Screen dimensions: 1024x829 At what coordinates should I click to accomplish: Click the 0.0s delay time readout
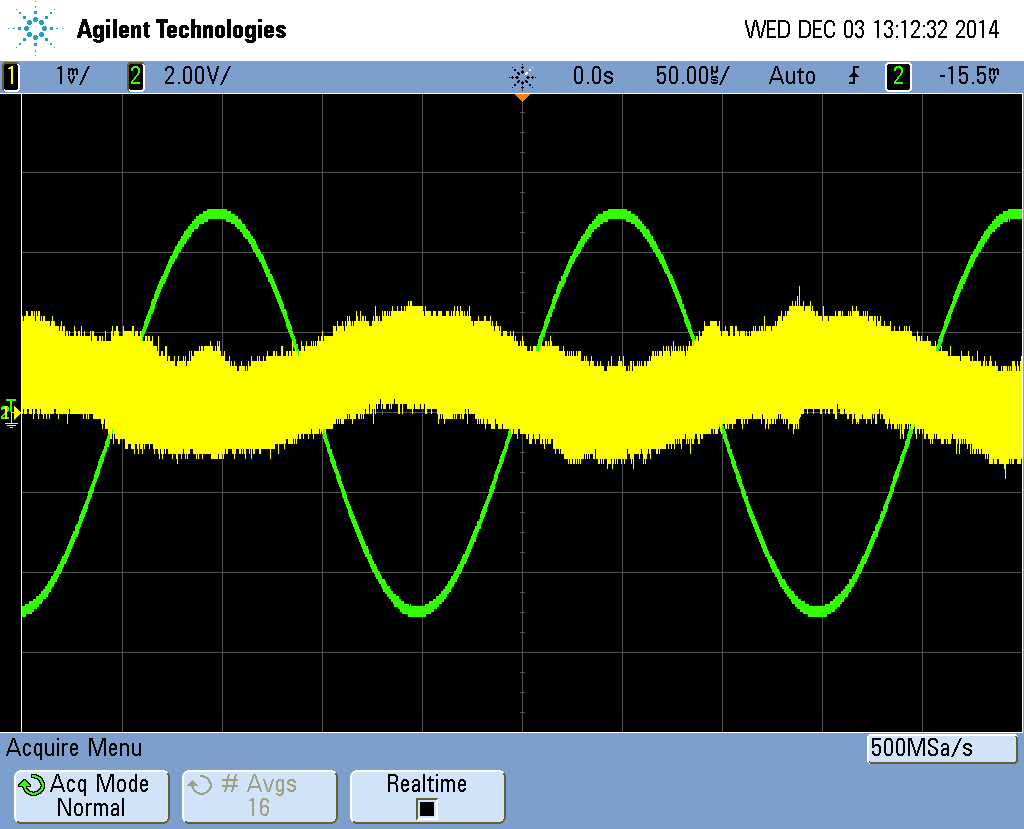pyautogui.click(x=593, y=76)
